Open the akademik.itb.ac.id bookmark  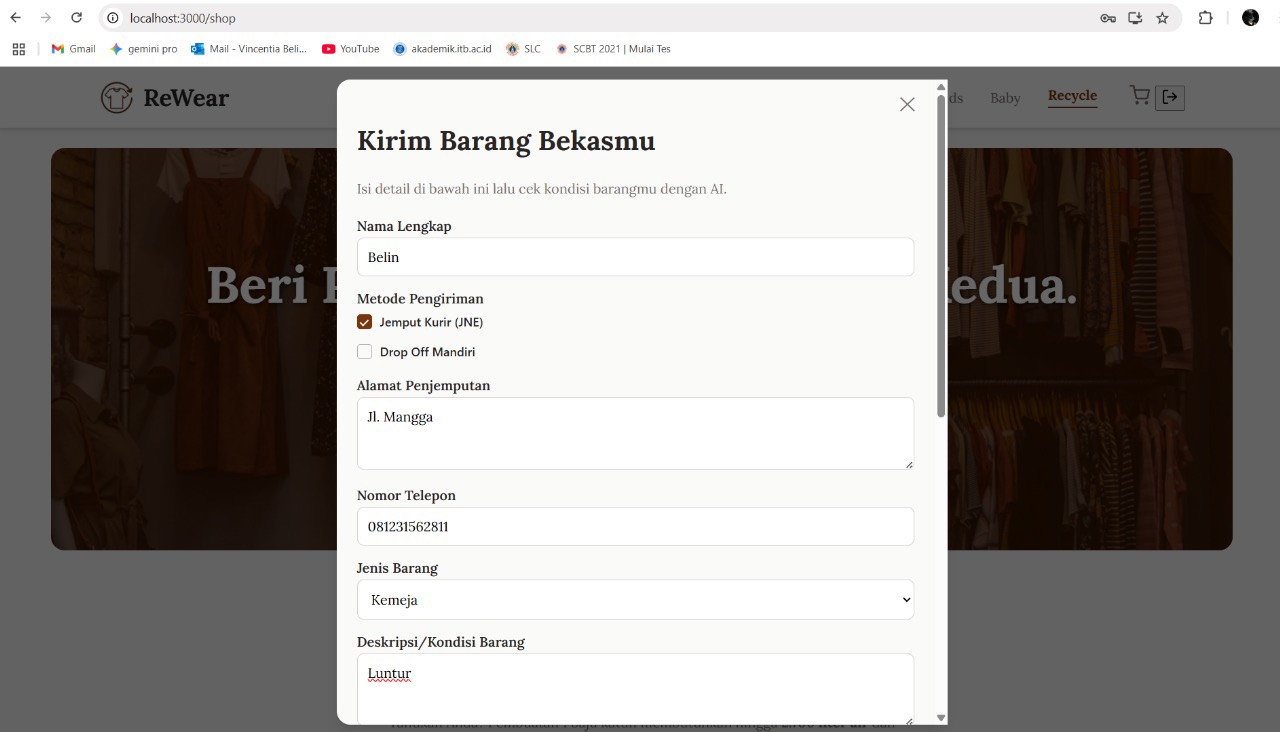[443, 49]
